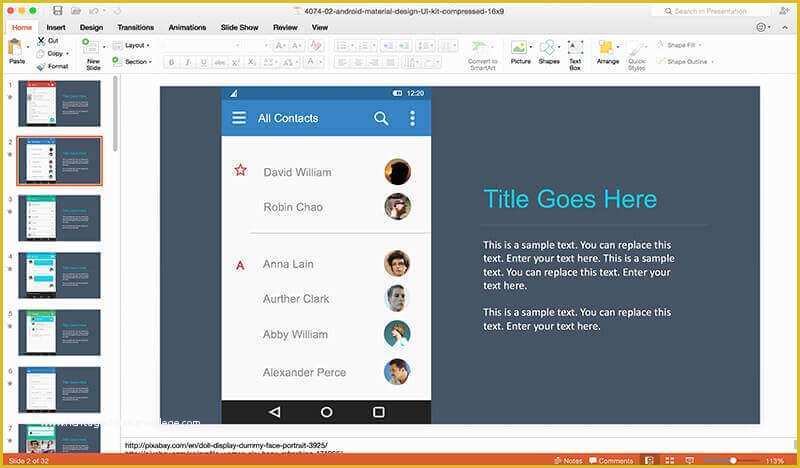The width and height of the screenshot is (800, 468).
Task: Open the View ribbon tab
Action: coord(319,27)
